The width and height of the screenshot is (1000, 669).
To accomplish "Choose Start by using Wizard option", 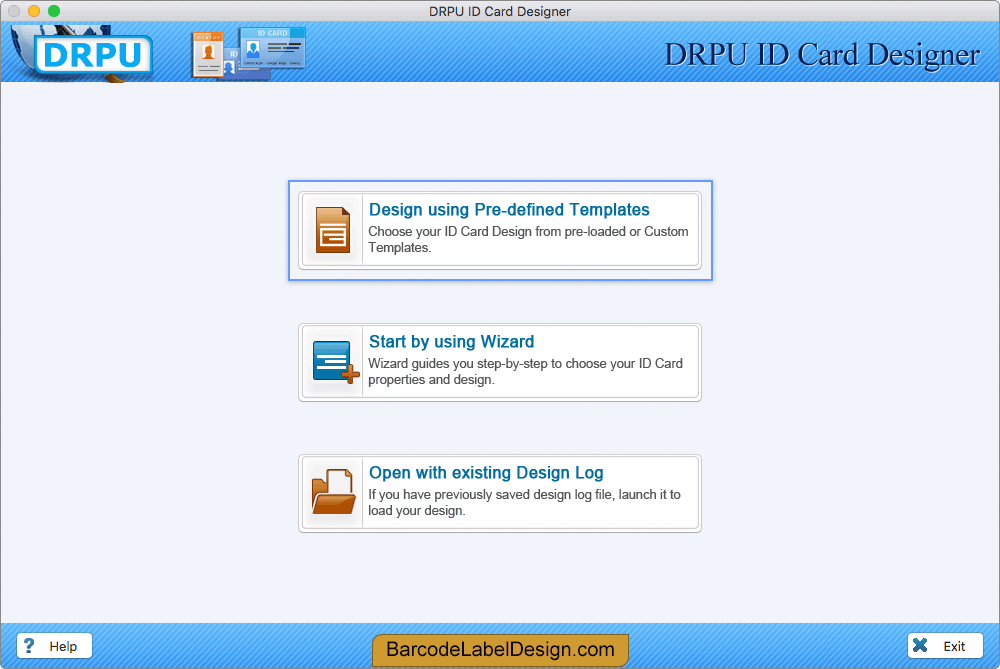I will [x=500, y=362].
